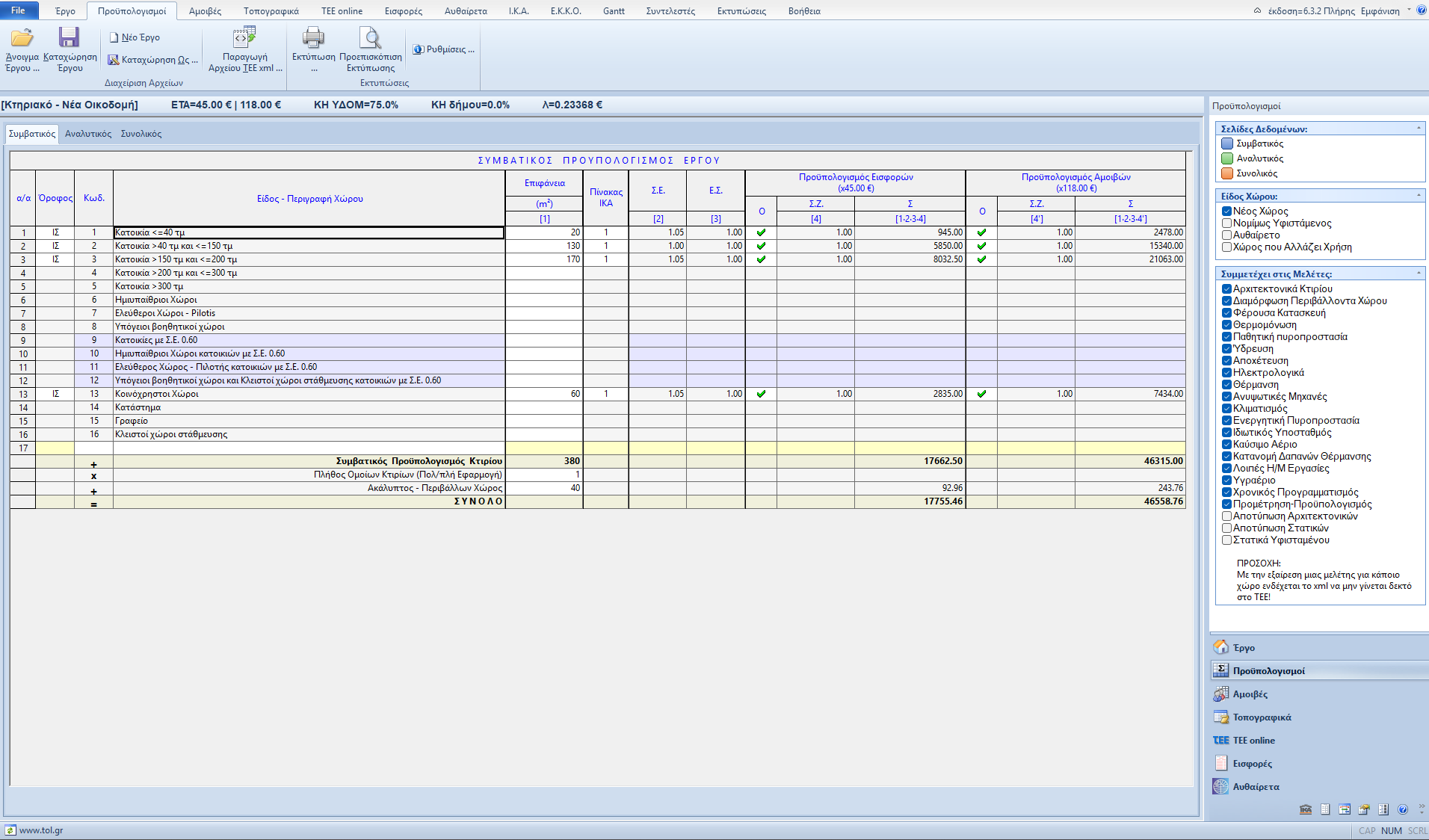
Task: Click the Gantt chart icon in bottom strip
Action: point(1345,809)
